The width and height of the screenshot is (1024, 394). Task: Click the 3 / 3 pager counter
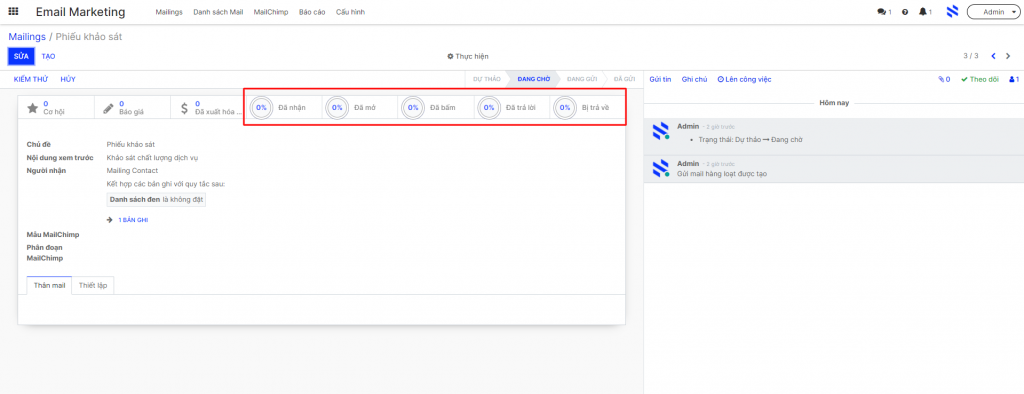970,56
